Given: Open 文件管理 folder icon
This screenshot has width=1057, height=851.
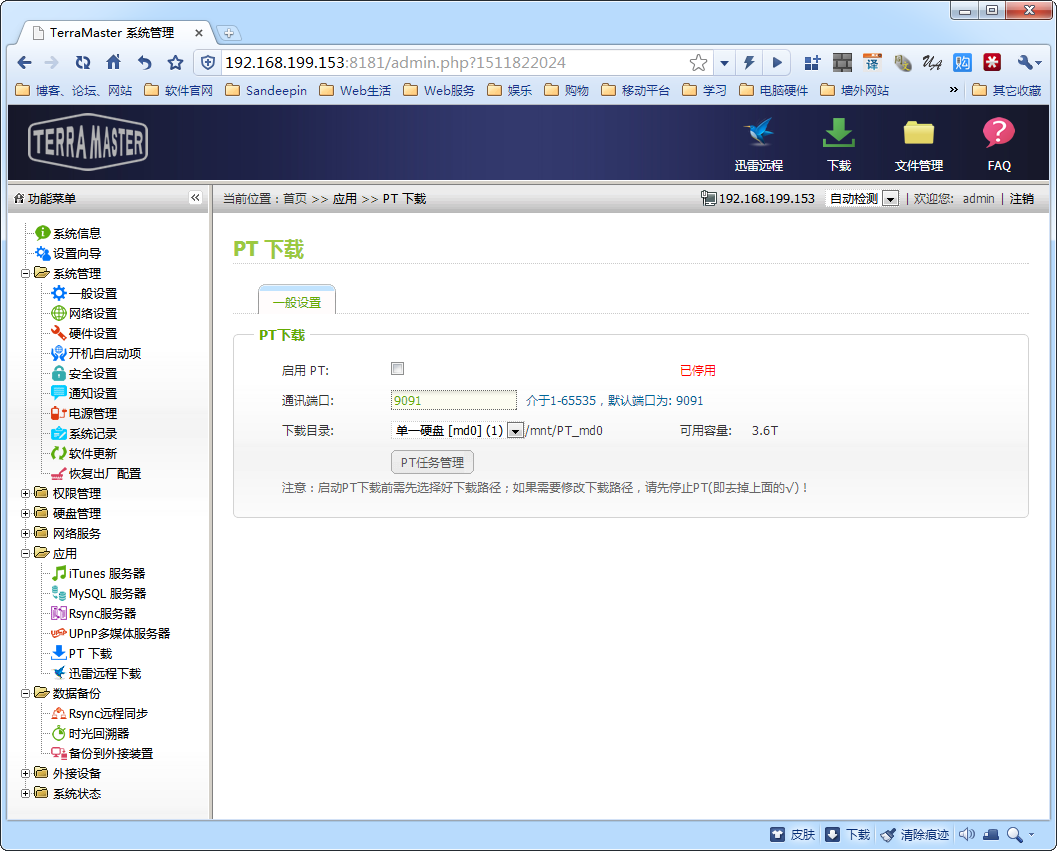Looking at the screenshot, I should pyautogui.click(x=918, y=135).
